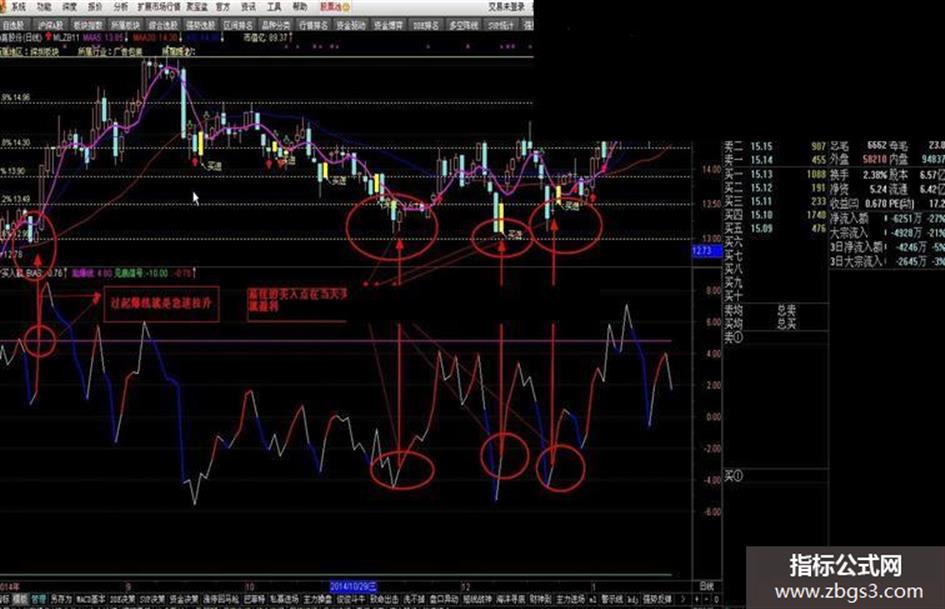Open the 分析 menu
The height and width of the screenshot is (609, 945).
(x=121, y=7)
